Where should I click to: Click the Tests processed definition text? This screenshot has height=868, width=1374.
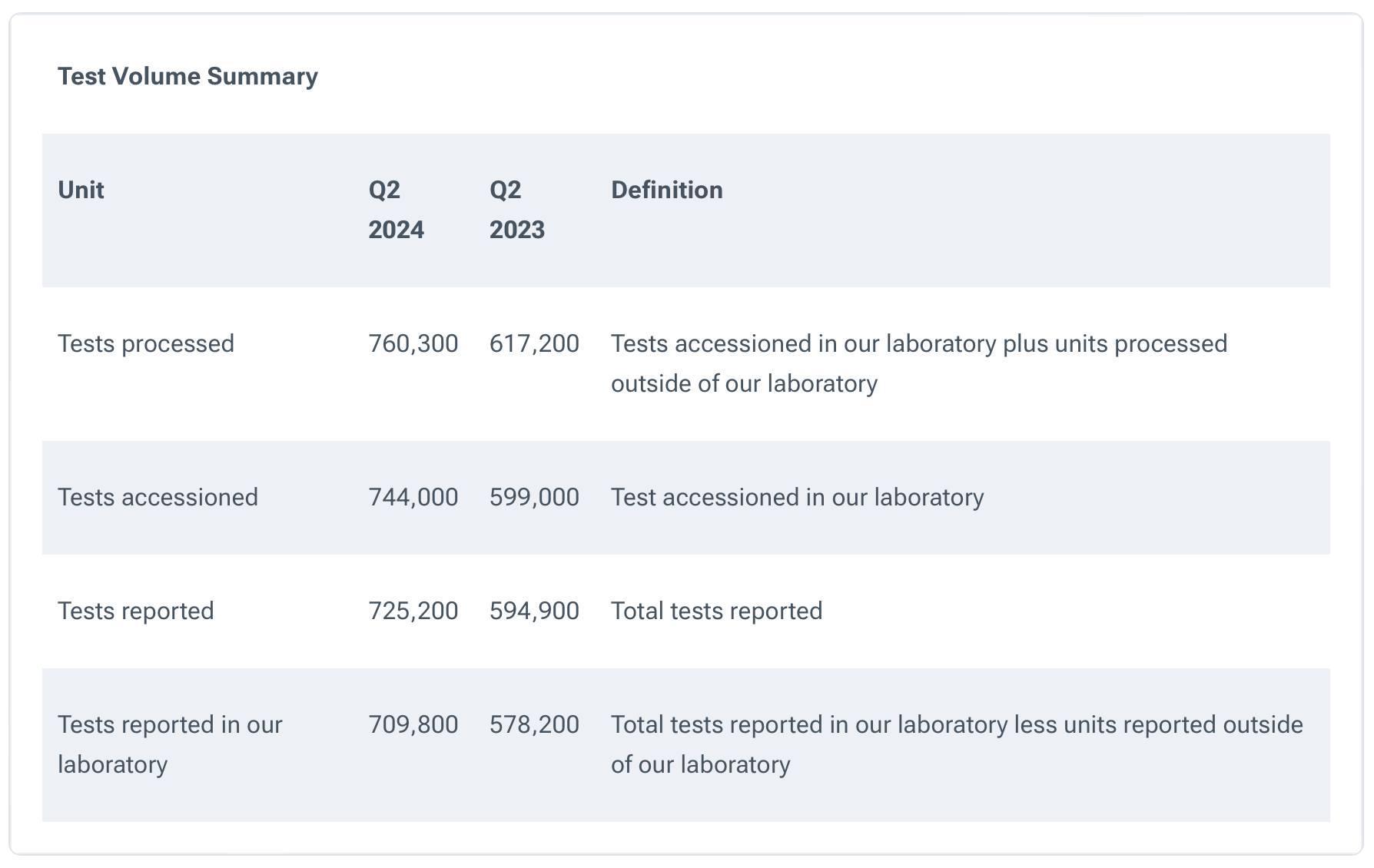coord(918,363)
